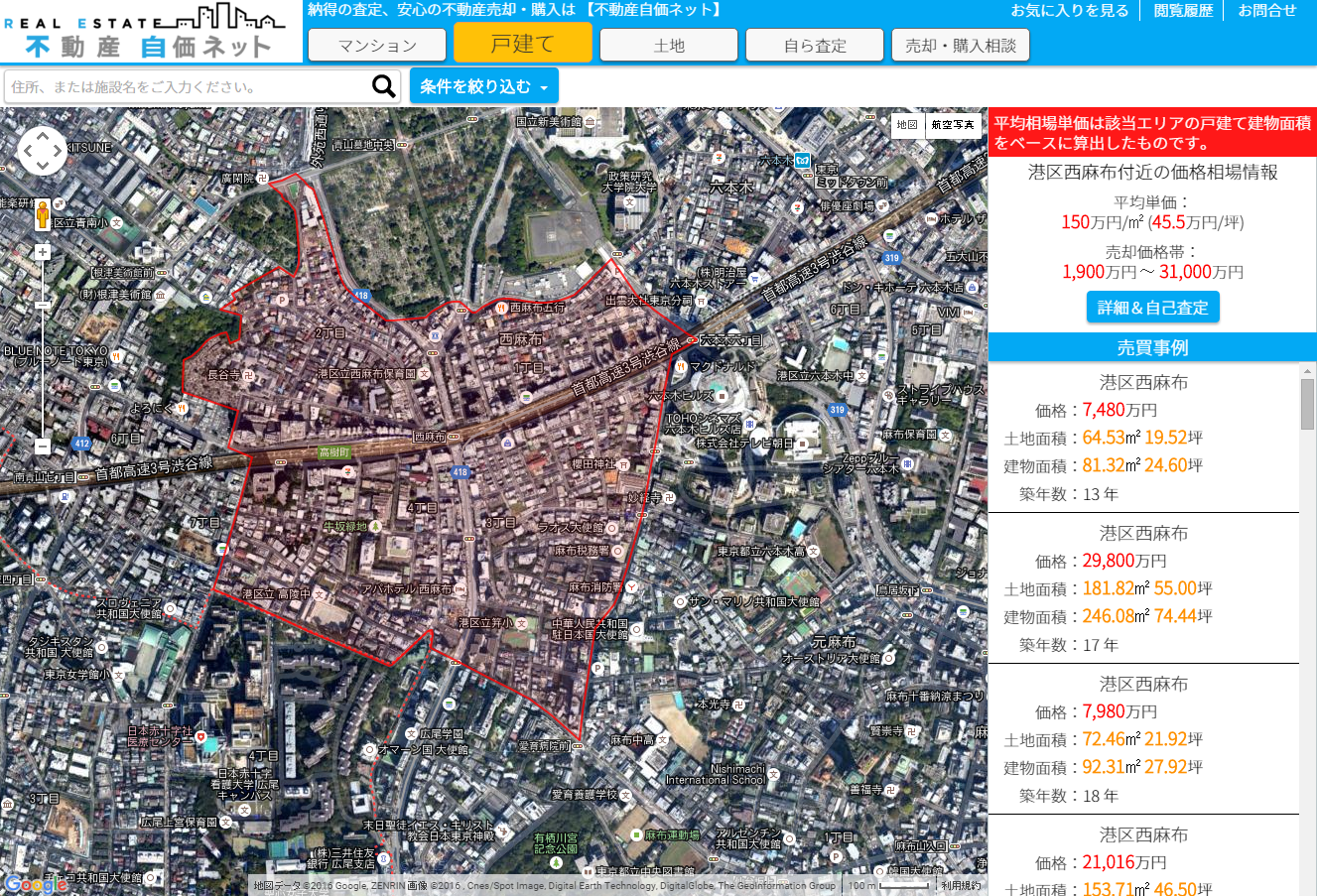Click the 元麻布 area label on the map
The width and height of the screenshot is (1317, 896).
[834, 642]
